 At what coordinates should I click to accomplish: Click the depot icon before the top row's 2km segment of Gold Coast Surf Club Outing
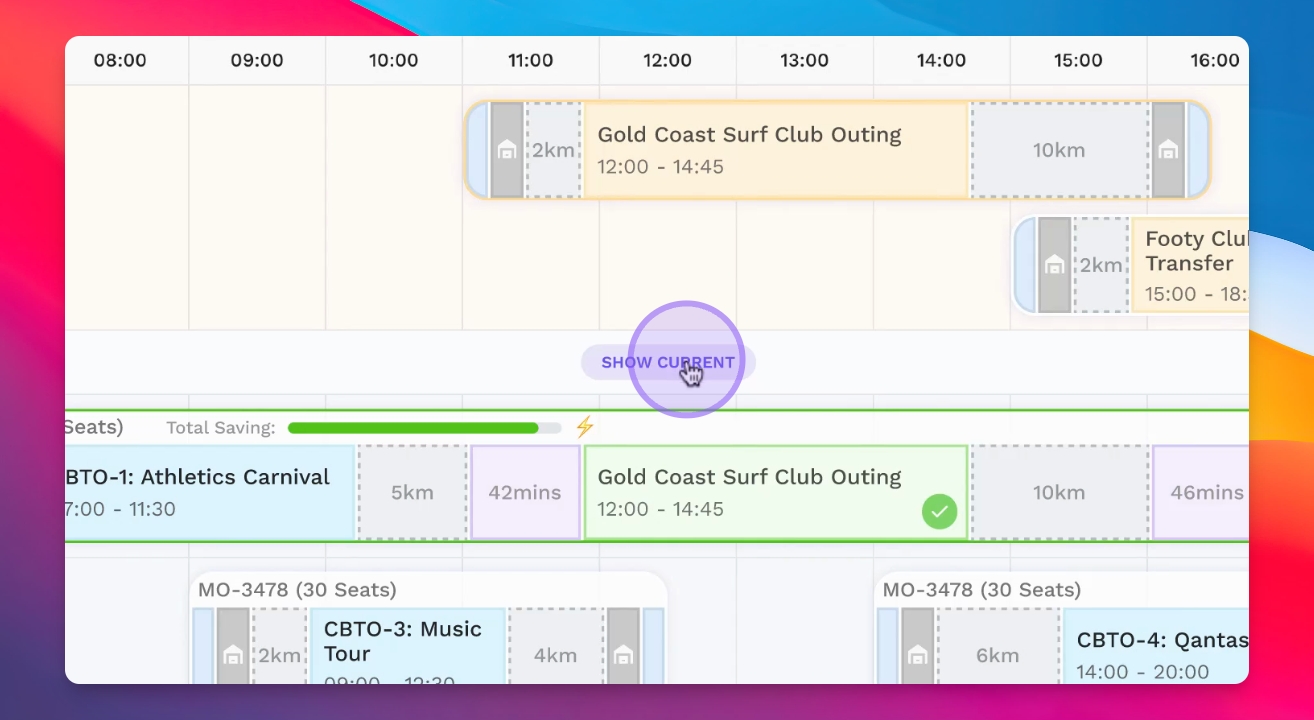coord(507,150)
